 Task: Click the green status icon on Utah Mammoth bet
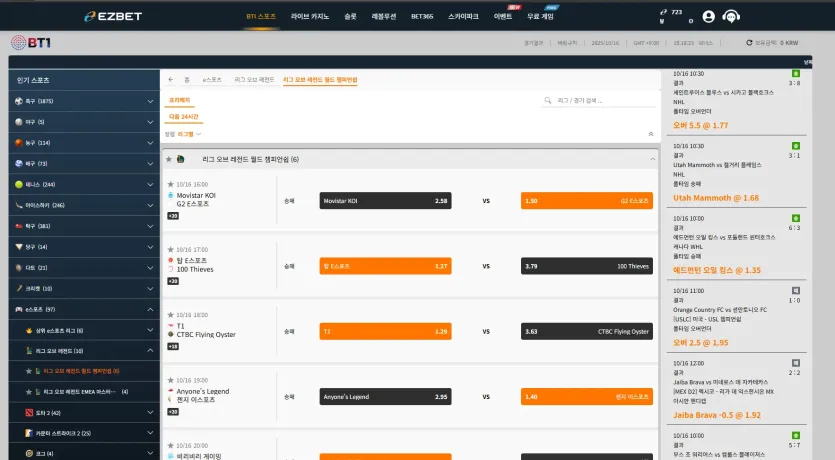tap(796, 146)
